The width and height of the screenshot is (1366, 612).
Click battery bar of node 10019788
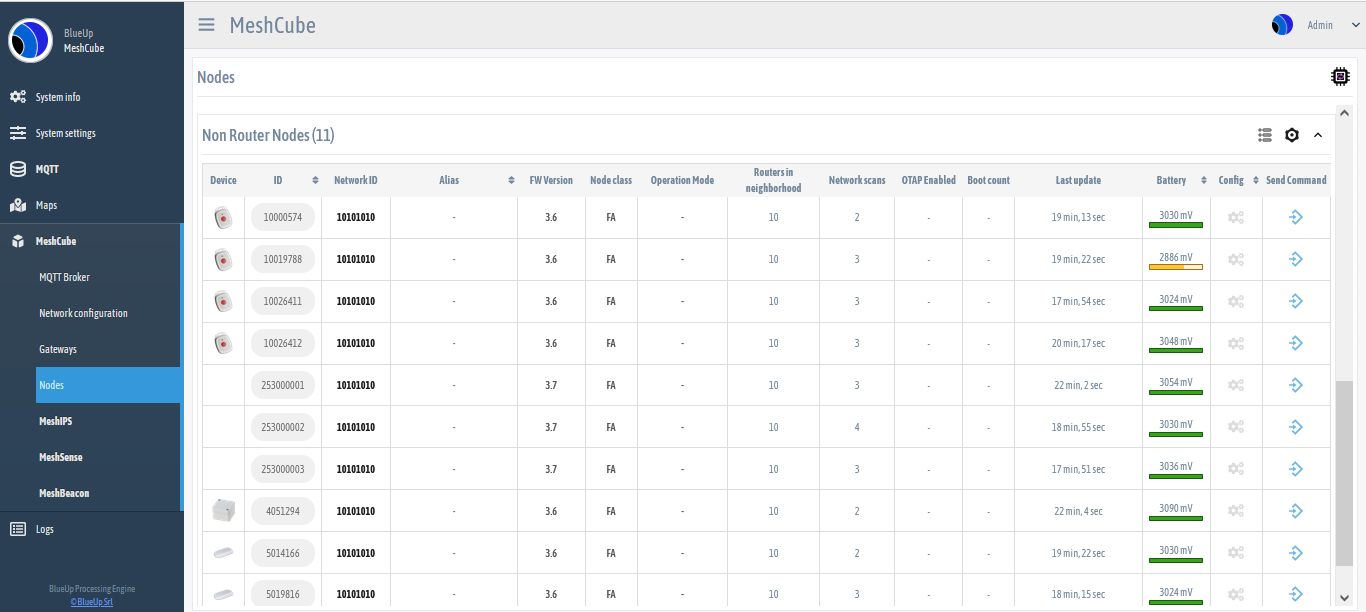click(1175, 267)
